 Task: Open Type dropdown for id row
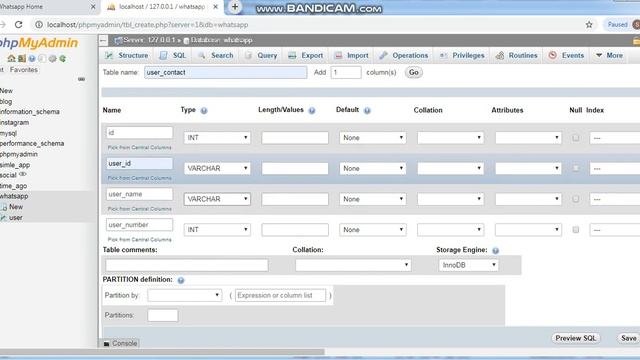217,138
